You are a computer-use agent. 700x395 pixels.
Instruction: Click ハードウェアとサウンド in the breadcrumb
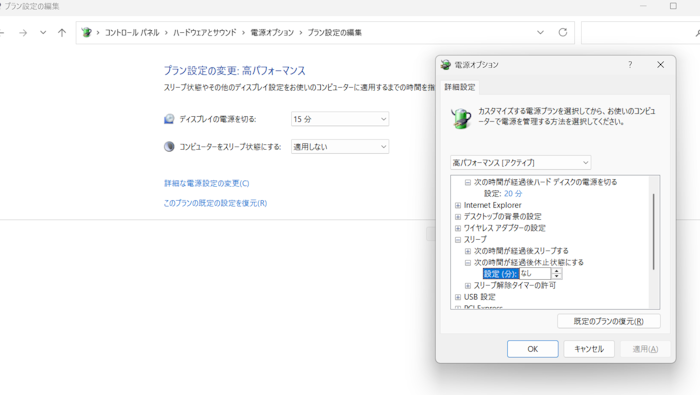pos(204,33)
